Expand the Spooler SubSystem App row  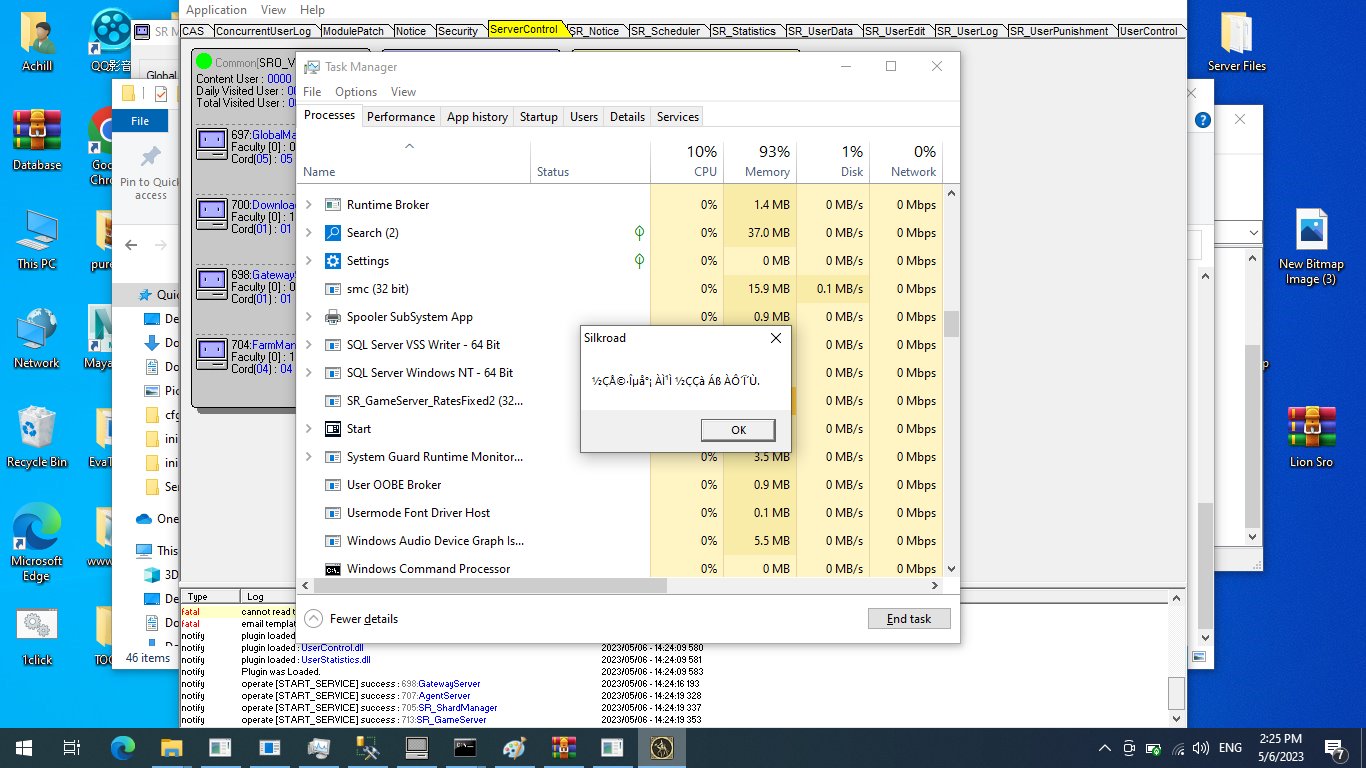tap(309, 317)
